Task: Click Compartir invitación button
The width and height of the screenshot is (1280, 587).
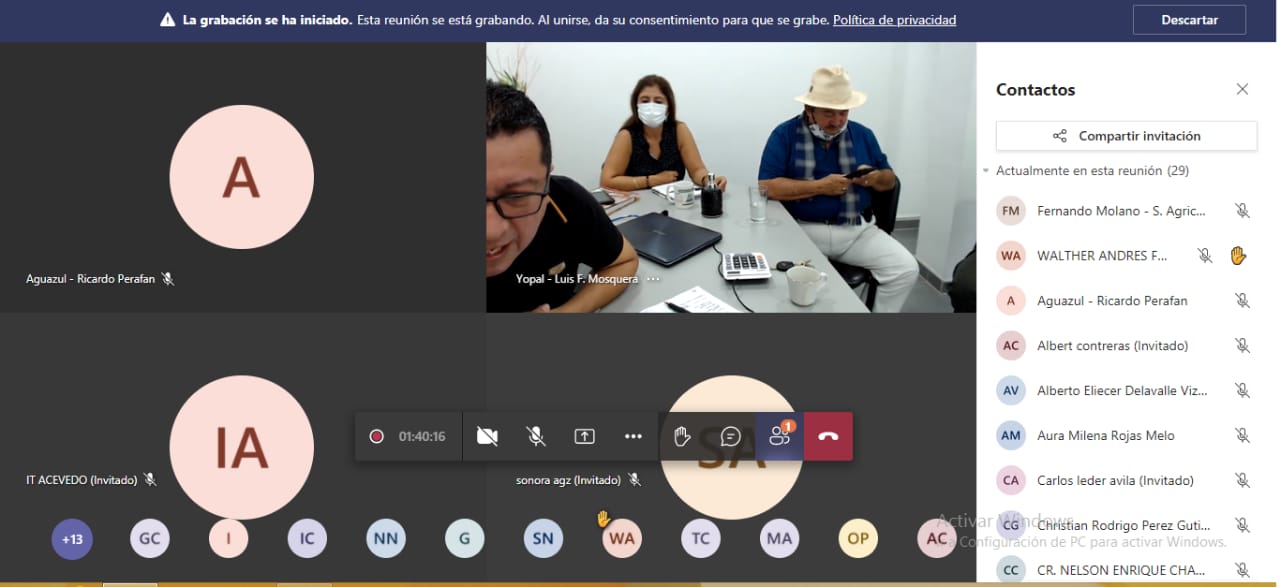Action: (x=1126, y=136)
